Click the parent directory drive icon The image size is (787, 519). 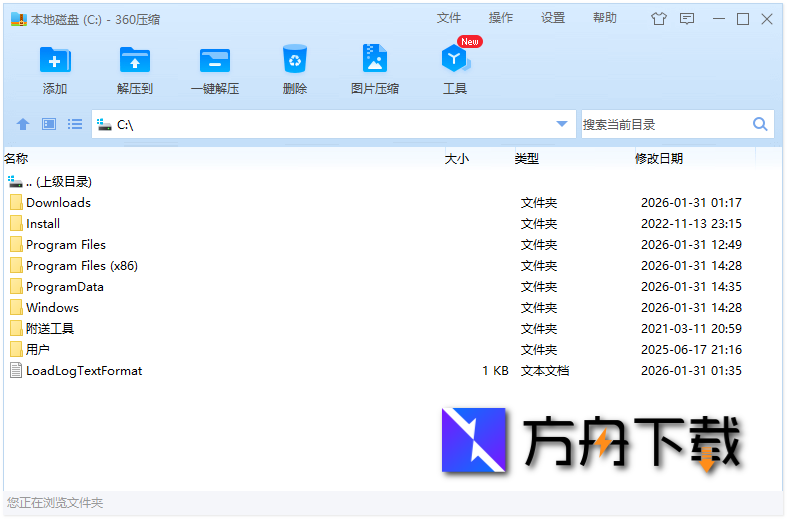coord(15,181)
